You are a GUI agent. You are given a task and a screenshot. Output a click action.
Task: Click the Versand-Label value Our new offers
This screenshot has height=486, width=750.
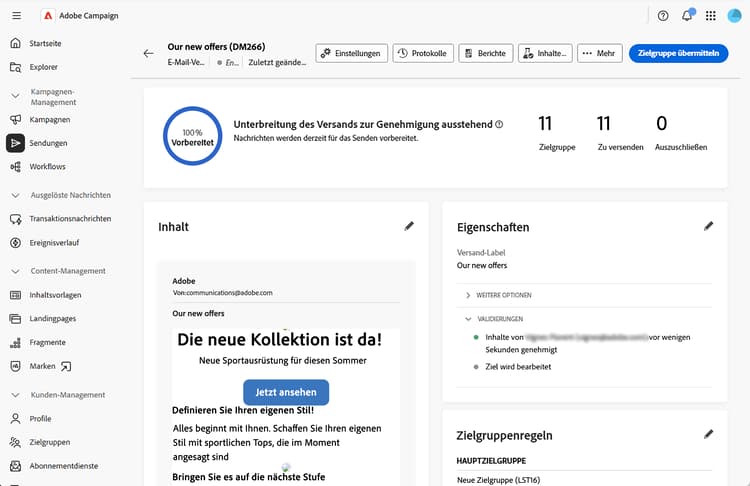click(x=482, y=265)
